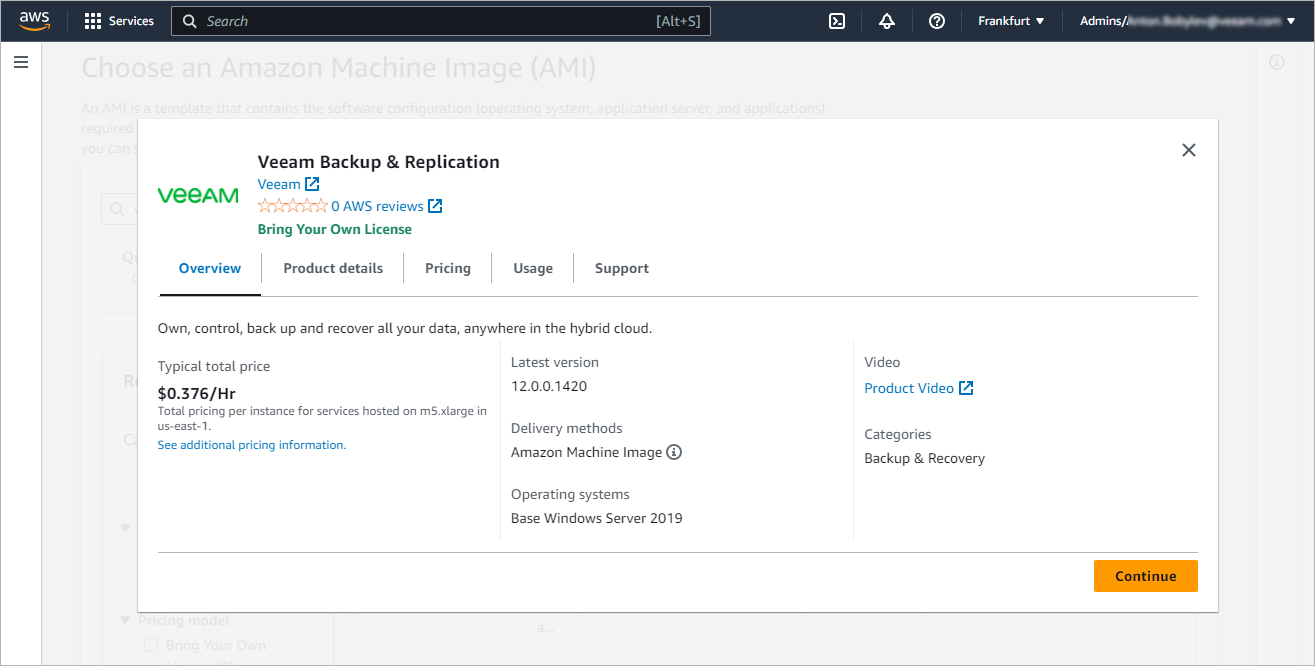Screen dimensions: 1315x666
Task: Collapse the Pricing model section in background
Action: click(125, 620)
